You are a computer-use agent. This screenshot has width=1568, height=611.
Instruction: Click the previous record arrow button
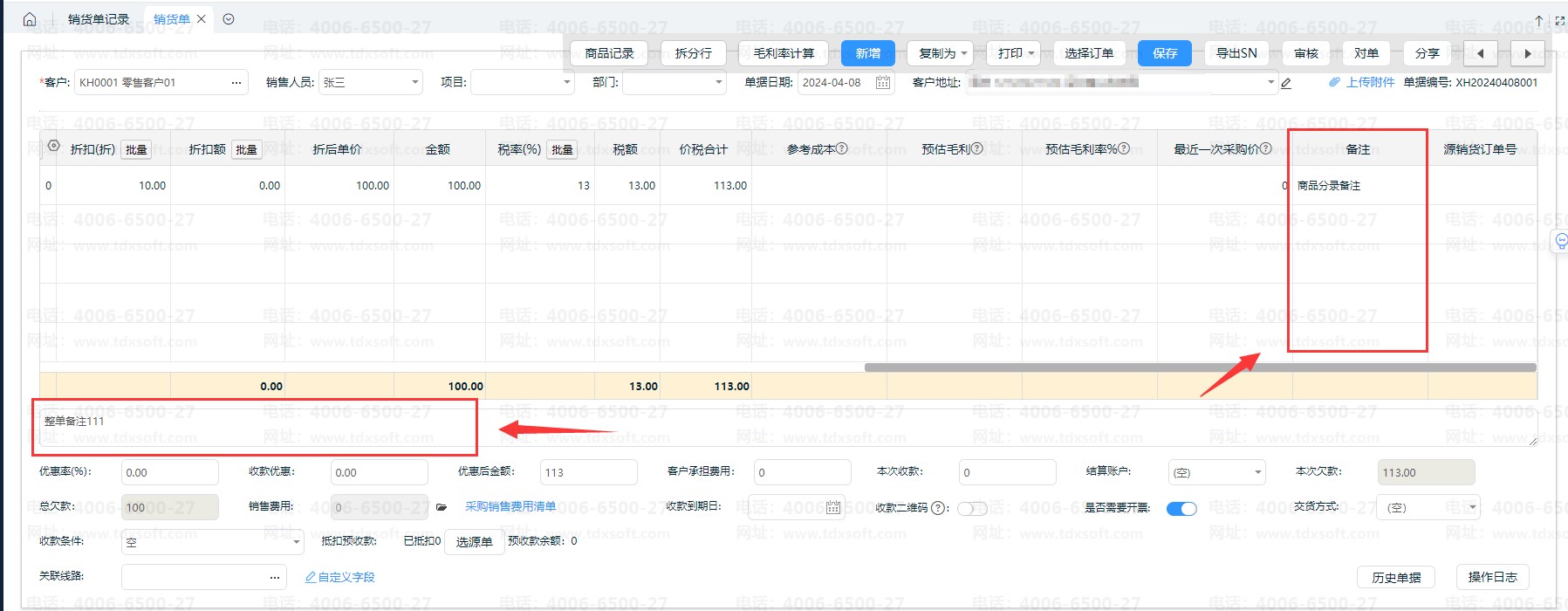1480,53
